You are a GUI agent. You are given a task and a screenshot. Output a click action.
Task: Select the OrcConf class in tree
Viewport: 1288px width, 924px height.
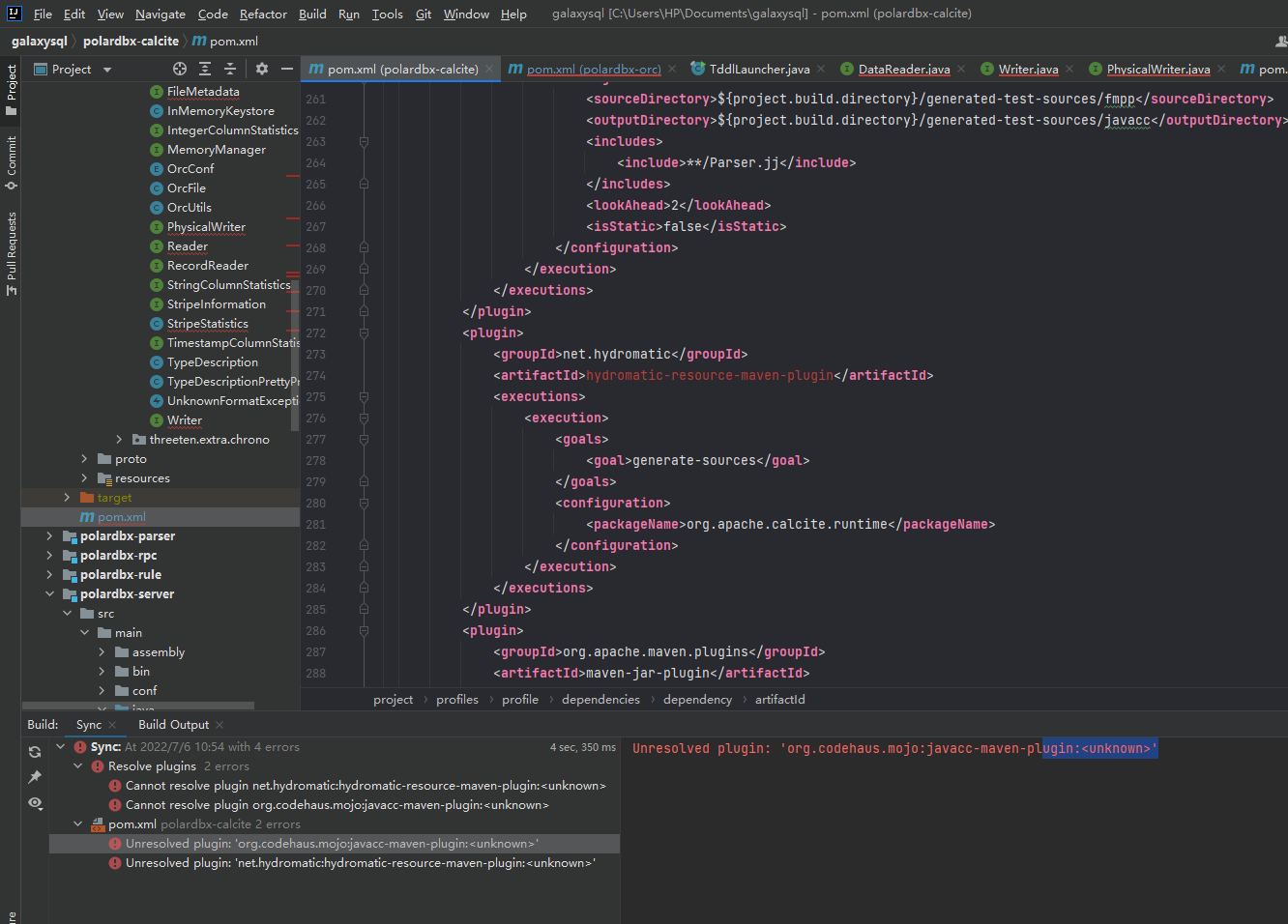(x=190, y=168)
